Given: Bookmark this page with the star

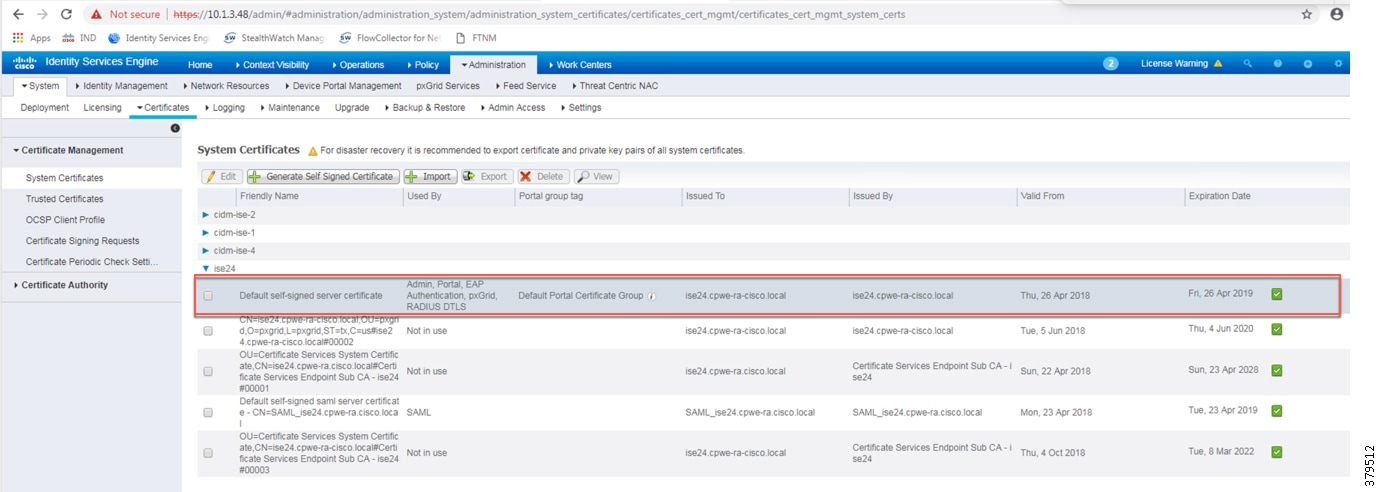Looking at the screenshot, I should point(1307,15).
